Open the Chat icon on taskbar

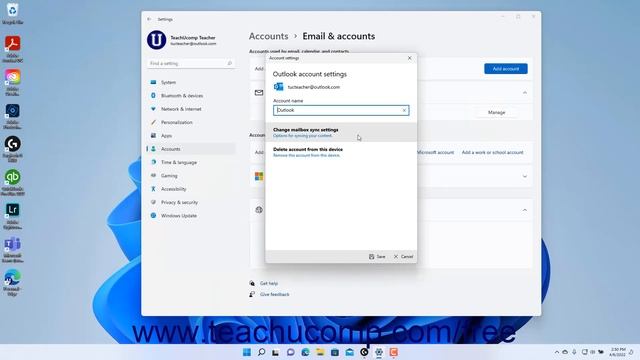coord(291,352)
